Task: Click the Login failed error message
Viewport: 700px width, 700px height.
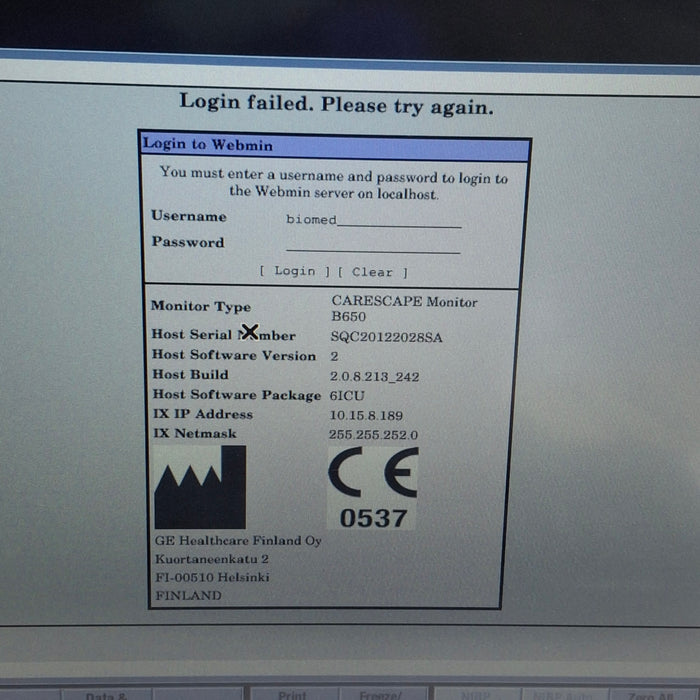Action: tap(336, 104)
